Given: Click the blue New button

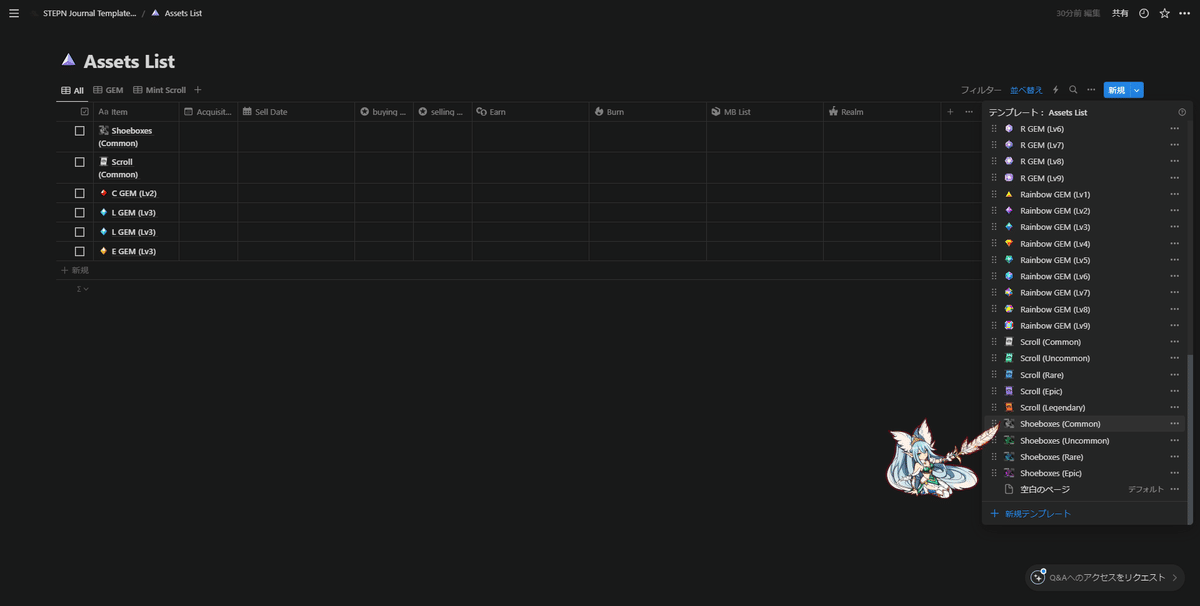Looking at the screenshot, I should 1117,90.
